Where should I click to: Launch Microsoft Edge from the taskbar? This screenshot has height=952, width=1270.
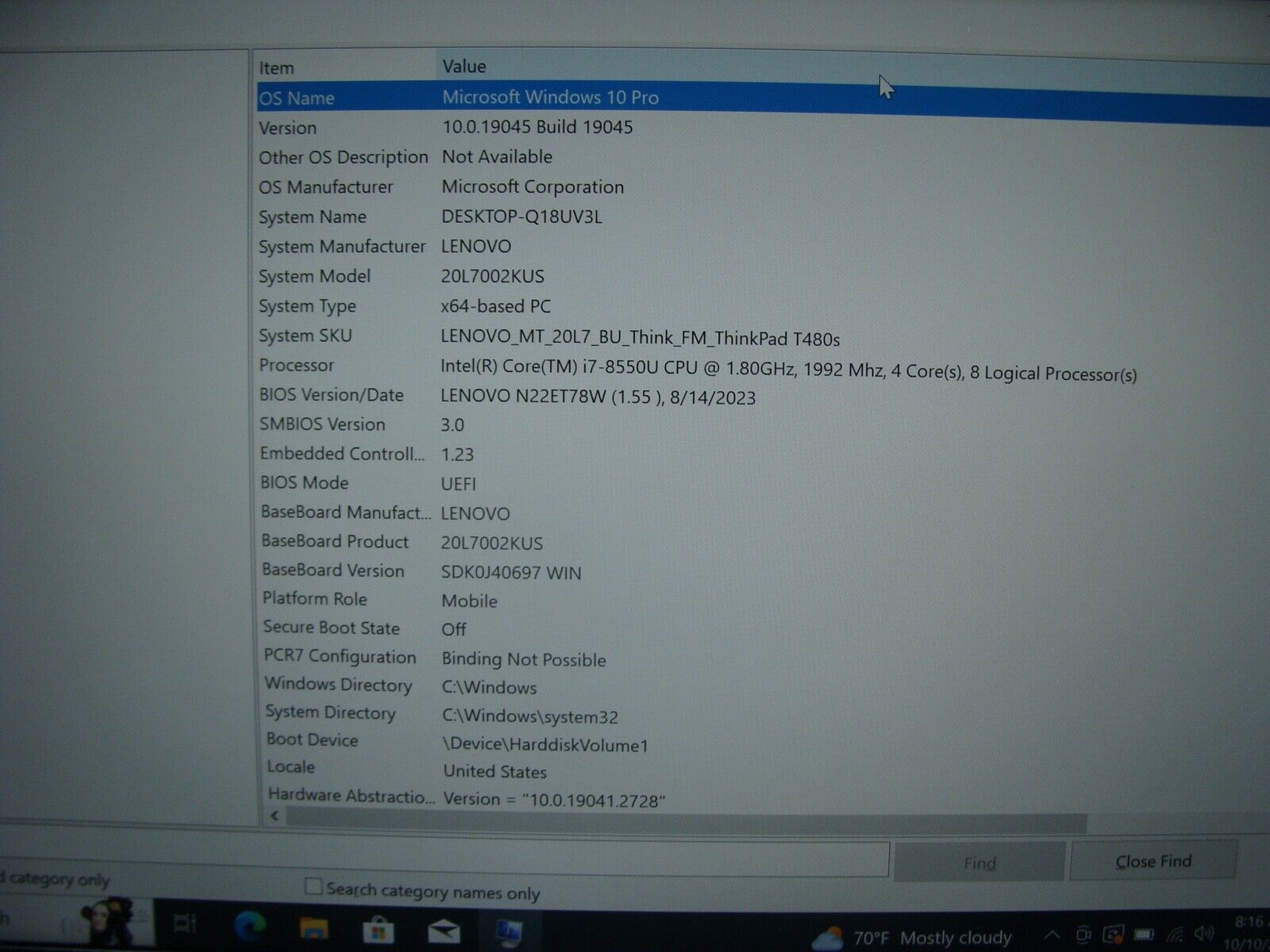click(x=250, y=925)
